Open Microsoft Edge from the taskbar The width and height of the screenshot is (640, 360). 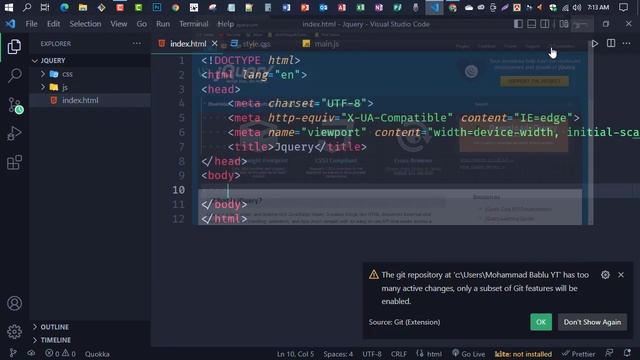coord(64,7)
